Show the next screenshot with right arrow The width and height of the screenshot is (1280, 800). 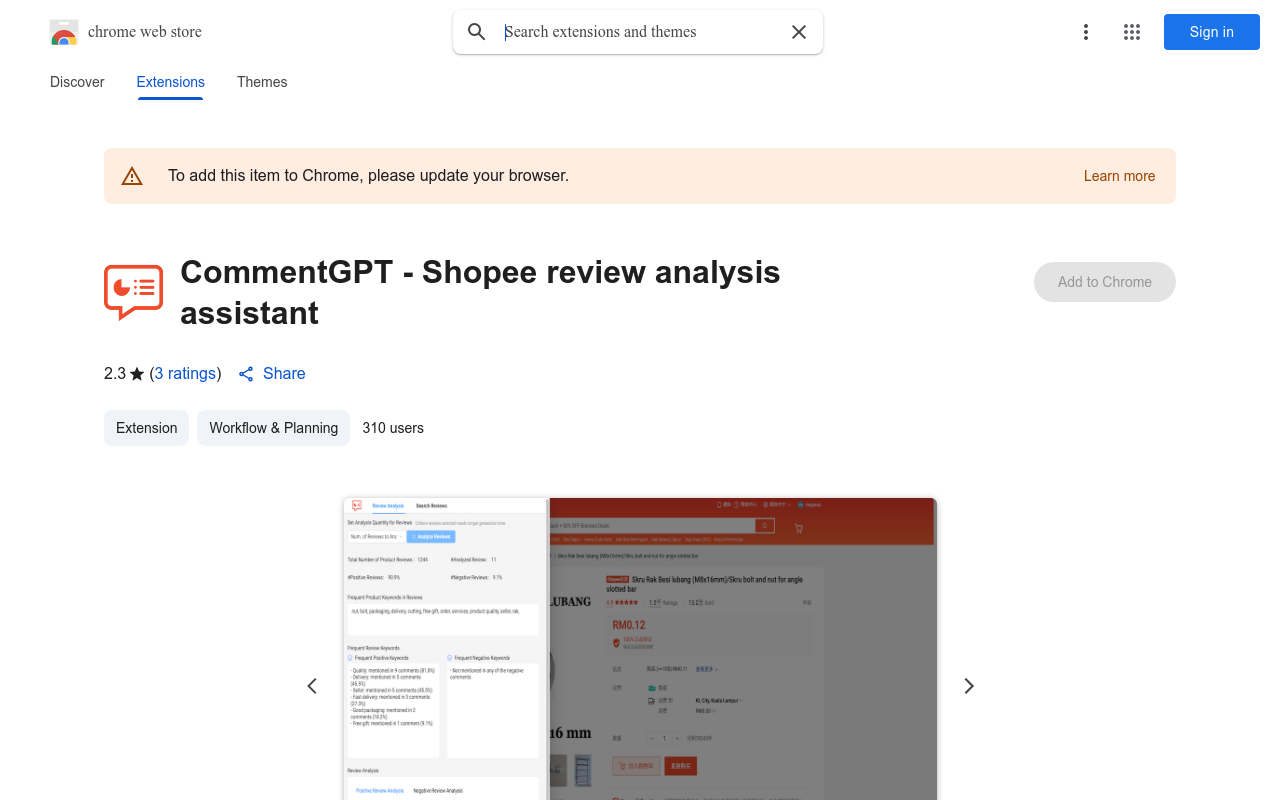[x=968, y=686]
